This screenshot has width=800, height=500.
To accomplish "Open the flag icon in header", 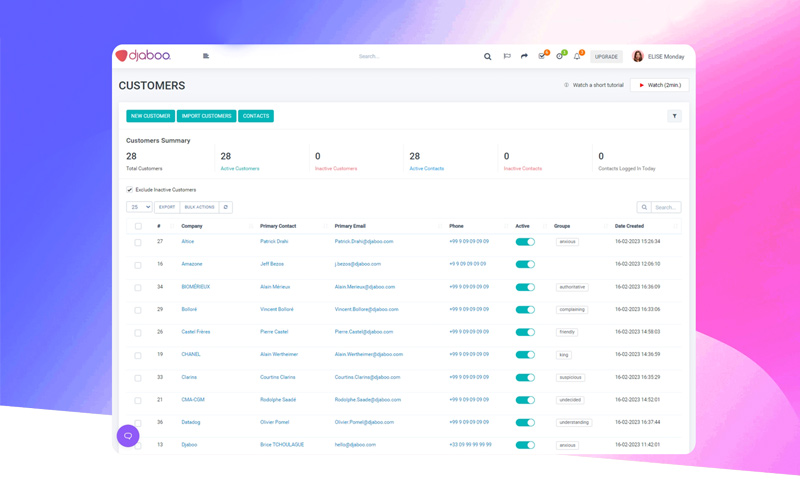I will point(507,57).
